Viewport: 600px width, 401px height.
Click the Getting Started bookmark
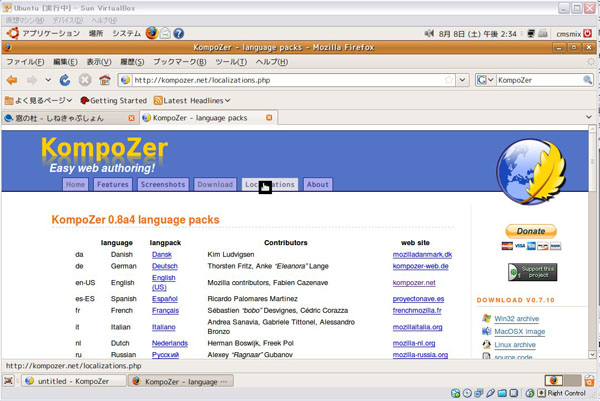114,101
